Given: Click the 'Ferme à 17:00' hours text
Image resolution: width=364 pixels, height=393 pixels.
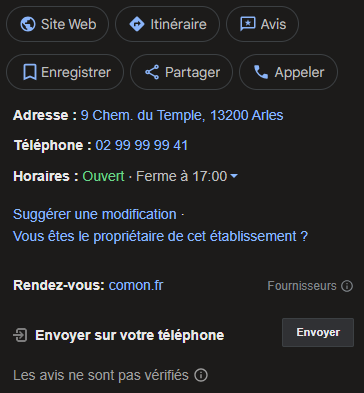Looking at the screenshot, I should (x=182, y=176).
